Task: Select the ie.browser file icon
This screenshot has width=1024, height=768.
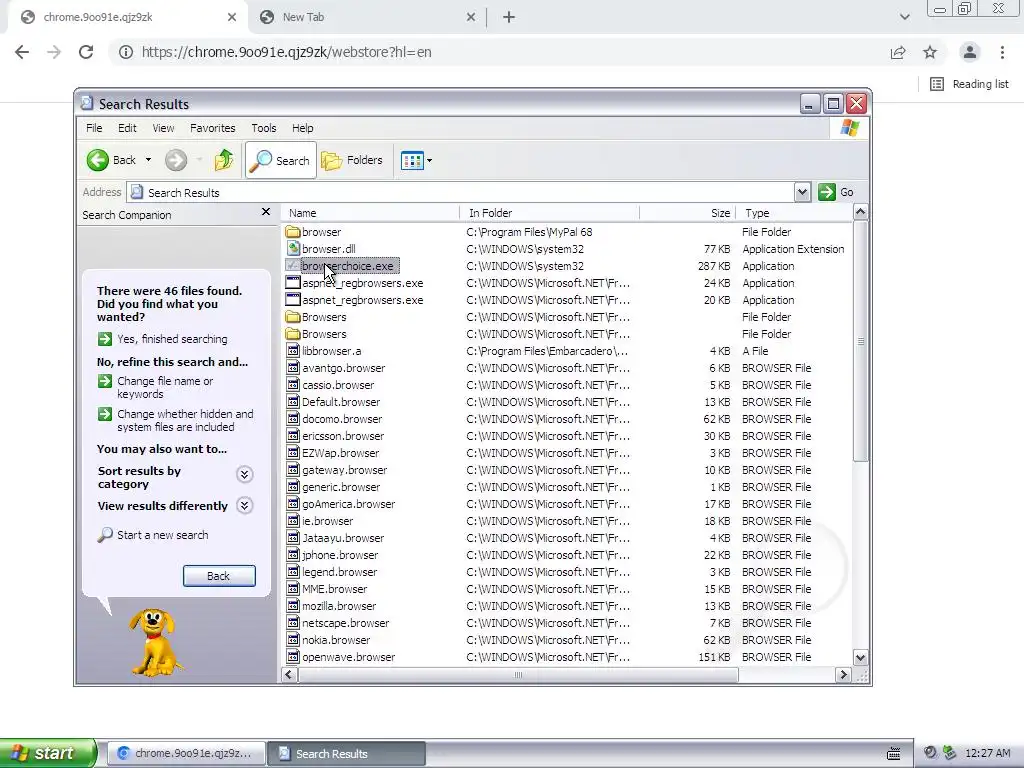Action: pyautogui.click(x=293, y=520)
